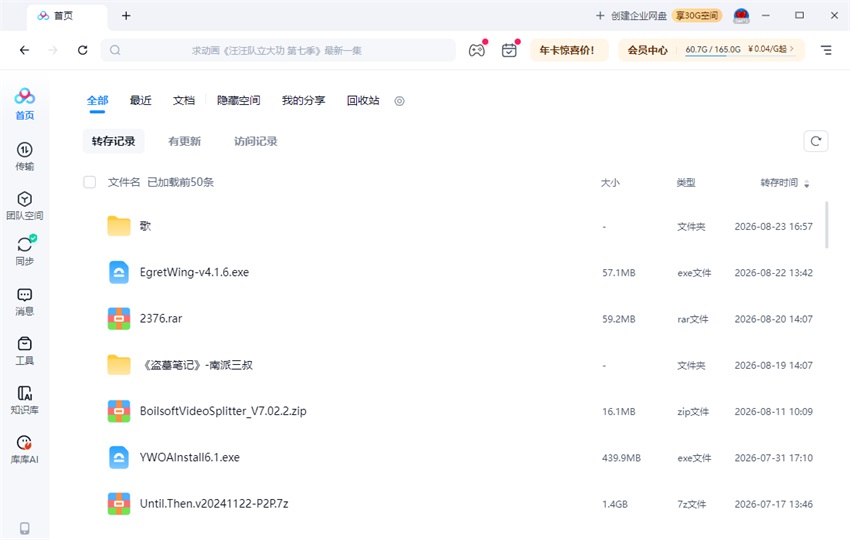This screenshot has width=850, height=540.
Task: Click the user avatar icon
Action: pos(741,16)
